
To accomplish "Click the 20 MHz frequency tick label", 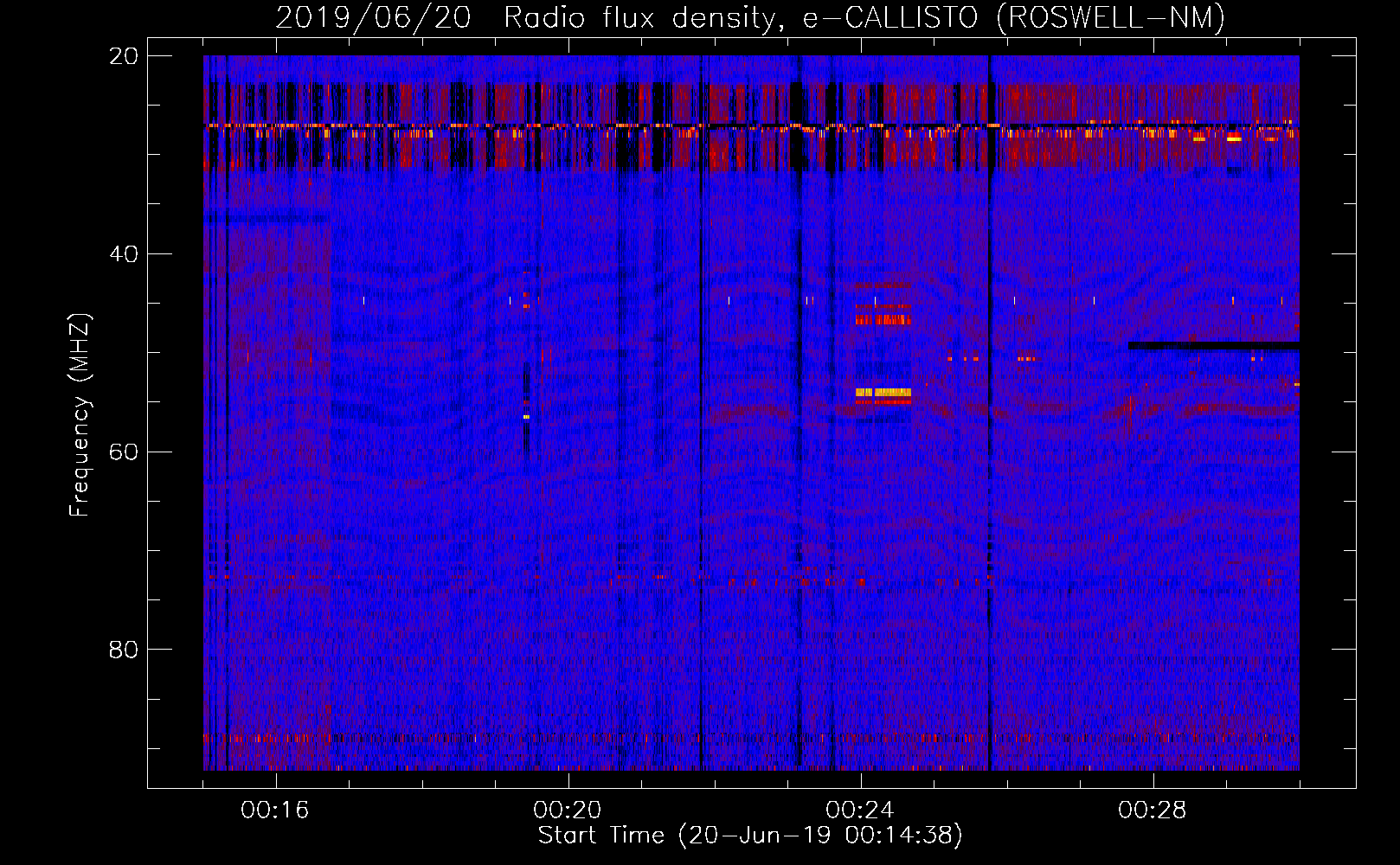I will click(x=124, y=56).
